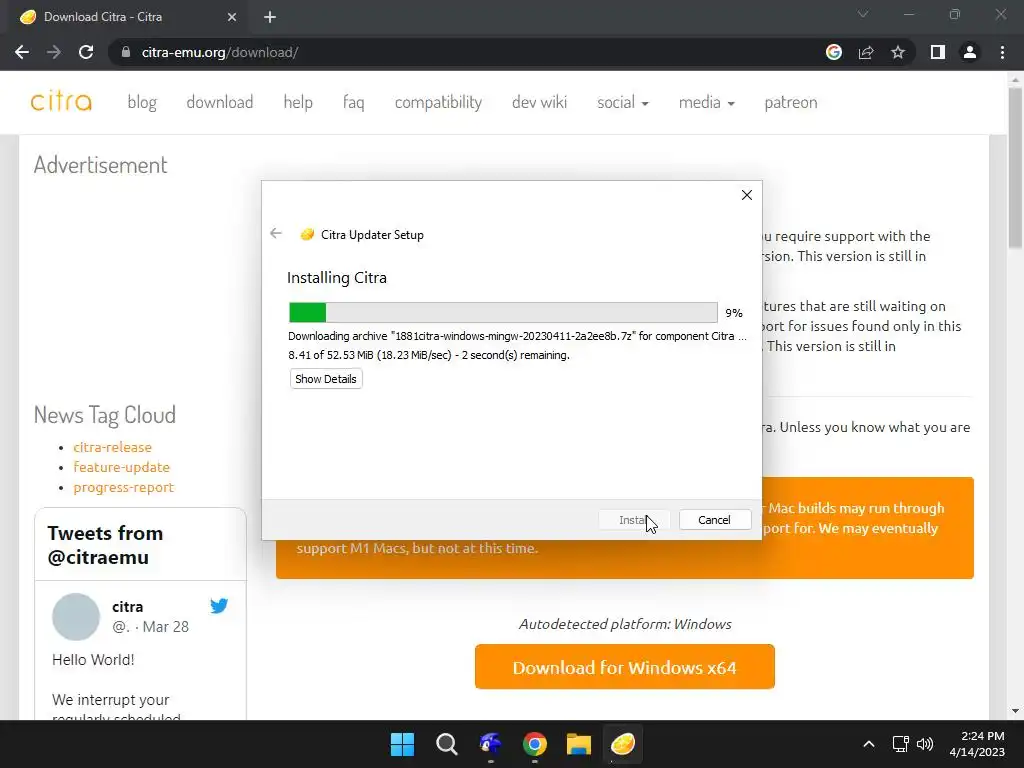1024x768 pixels.
Task: Open the Sonic icon app in taskbar
Action: (x=490, y=744)
